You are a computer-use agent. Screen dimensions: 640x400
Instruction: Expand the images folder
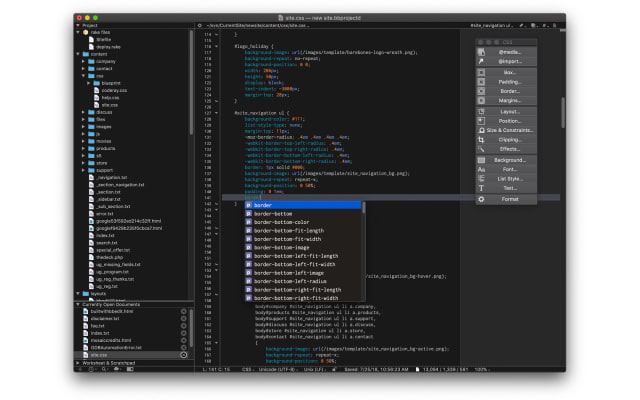84,126
